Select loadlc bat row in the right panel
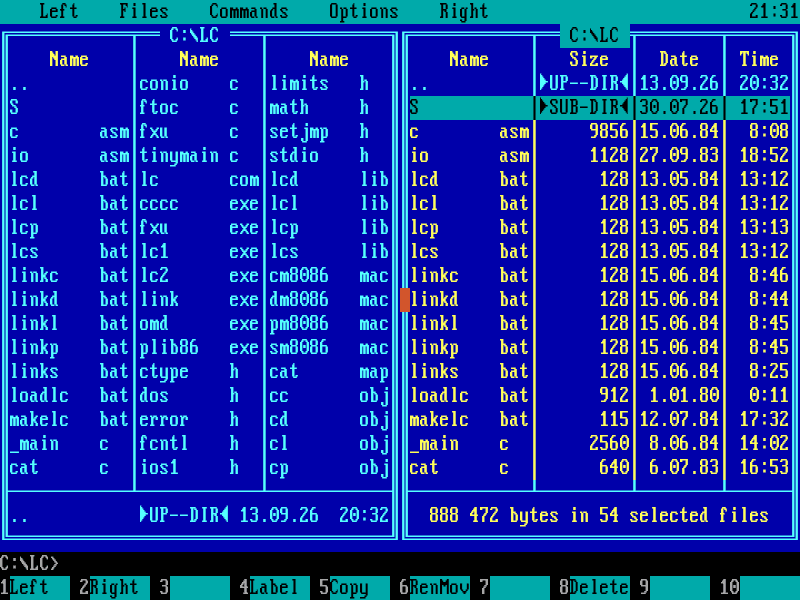 point(599,395)
